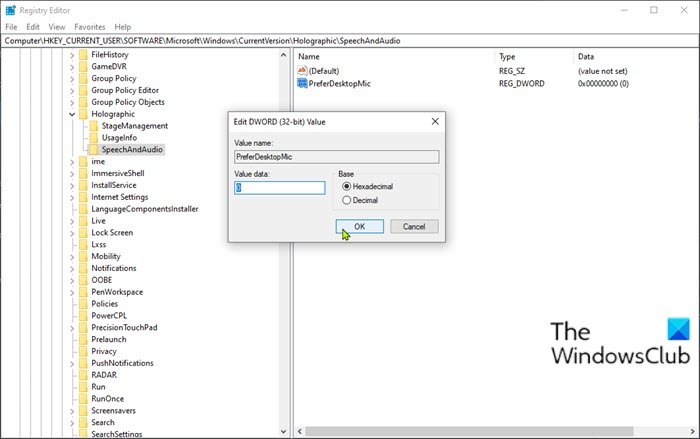Viewport: 700px width, 439px height.
Task: Cancel the Edit DWORD dialog
Action: pyautogui.click(x=414, y=226)
